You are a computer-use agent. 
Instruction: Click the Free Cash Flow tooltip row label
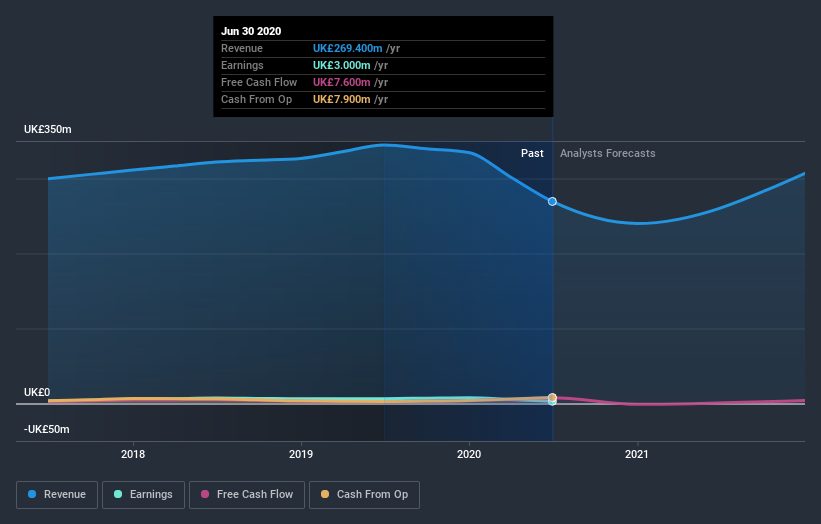[x=259, y=82]
